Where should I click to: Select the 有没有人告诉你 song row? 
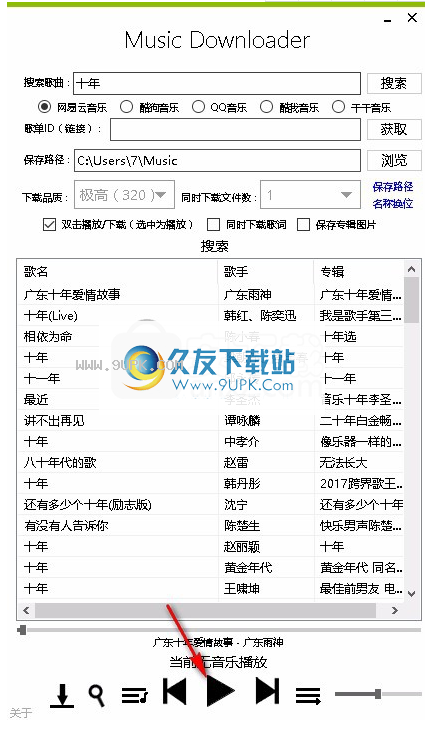click(x=211, y=526)
